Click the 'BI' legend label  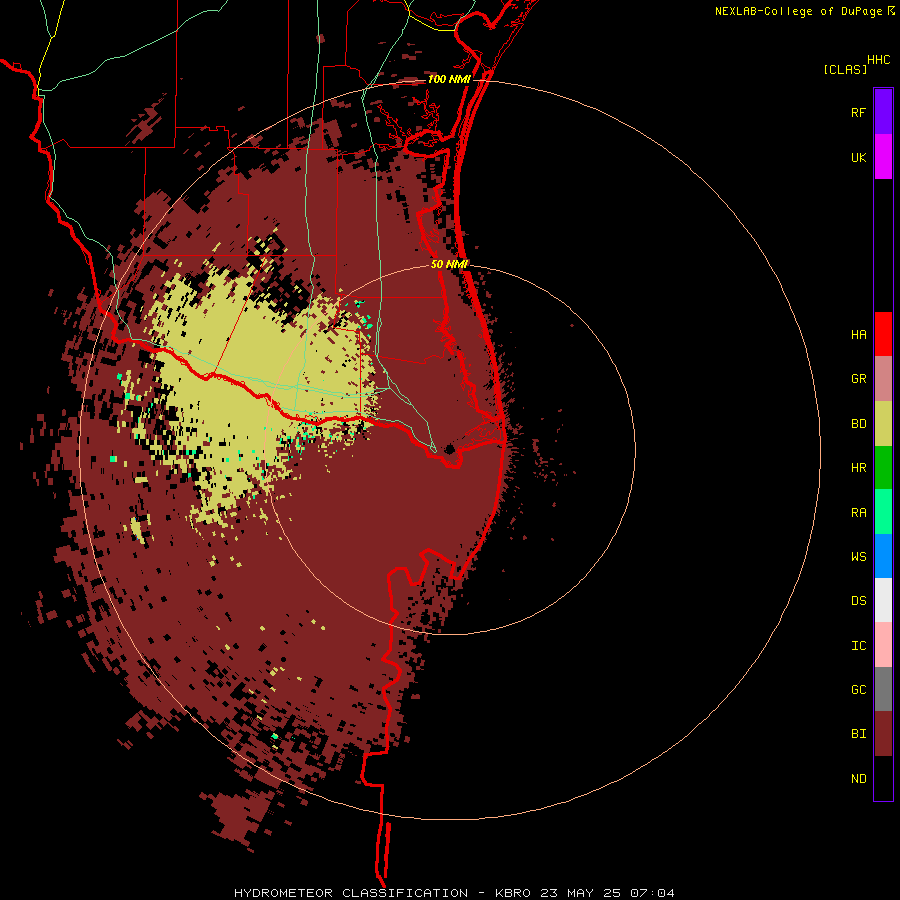pyautogui.click(x=858, y=734)
